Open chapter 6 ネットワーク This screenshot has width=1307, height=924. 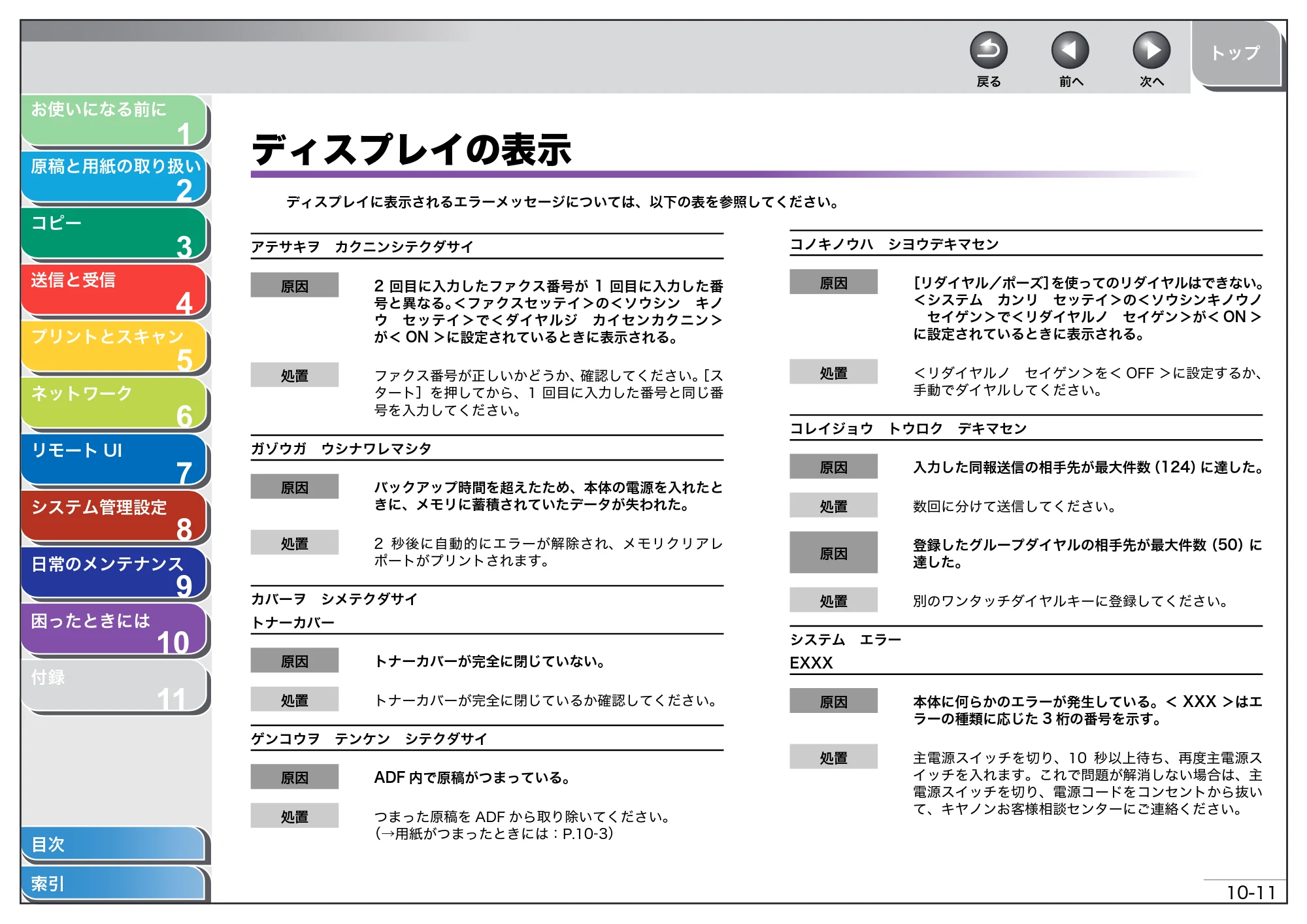point(114,404)
